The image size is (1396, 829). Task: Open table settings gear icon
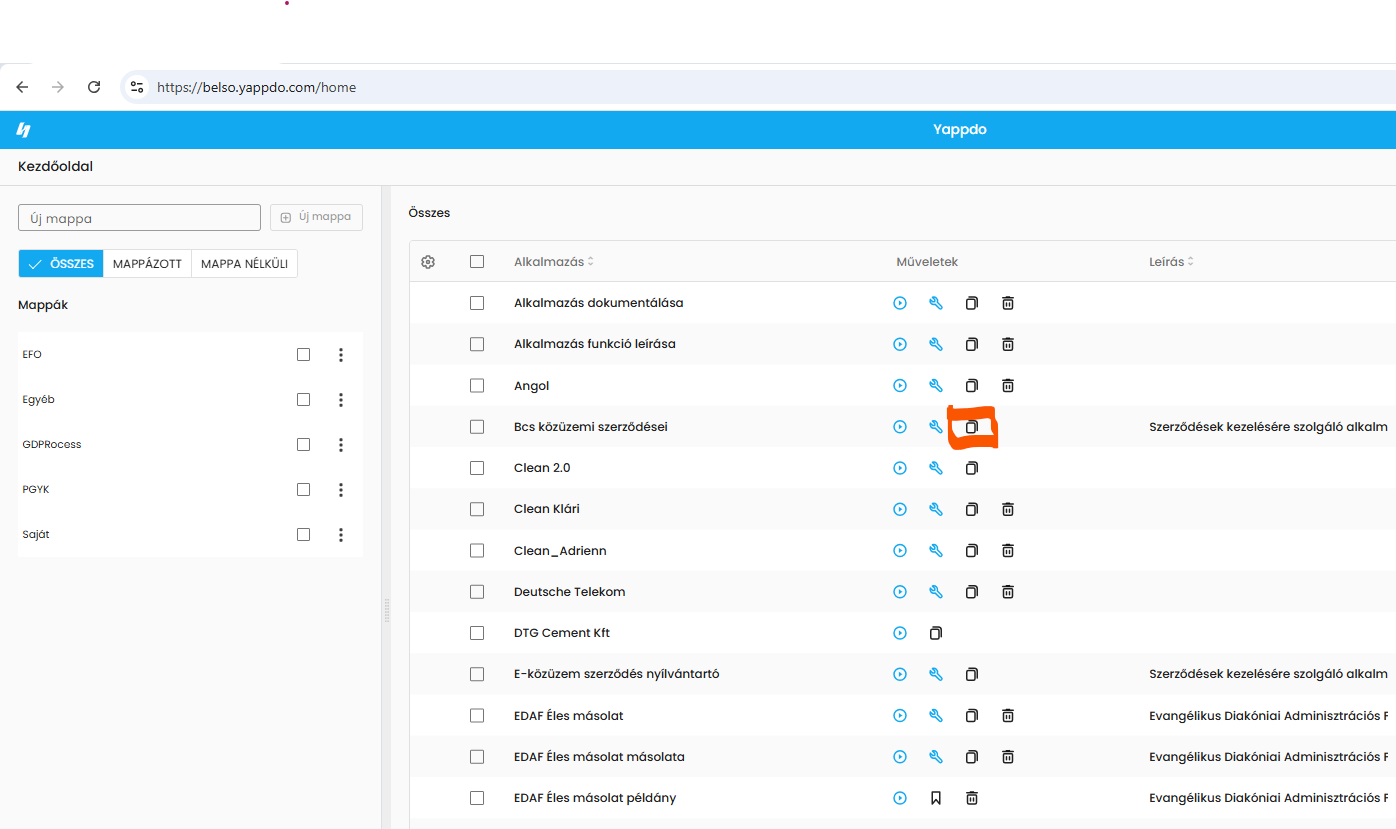[428, 262]
